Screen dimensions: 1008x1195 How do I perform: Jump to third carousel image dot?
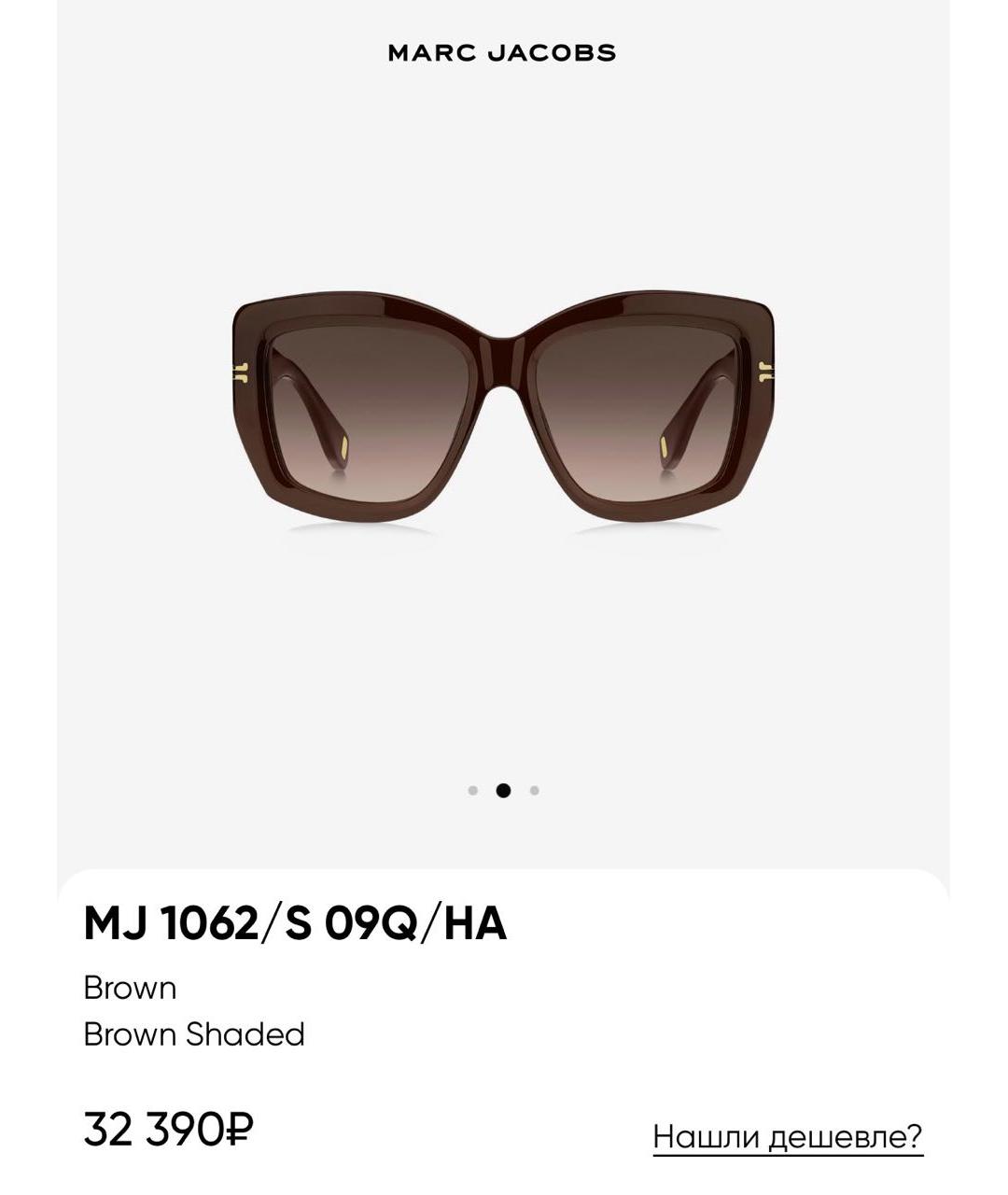click(534, 791)
